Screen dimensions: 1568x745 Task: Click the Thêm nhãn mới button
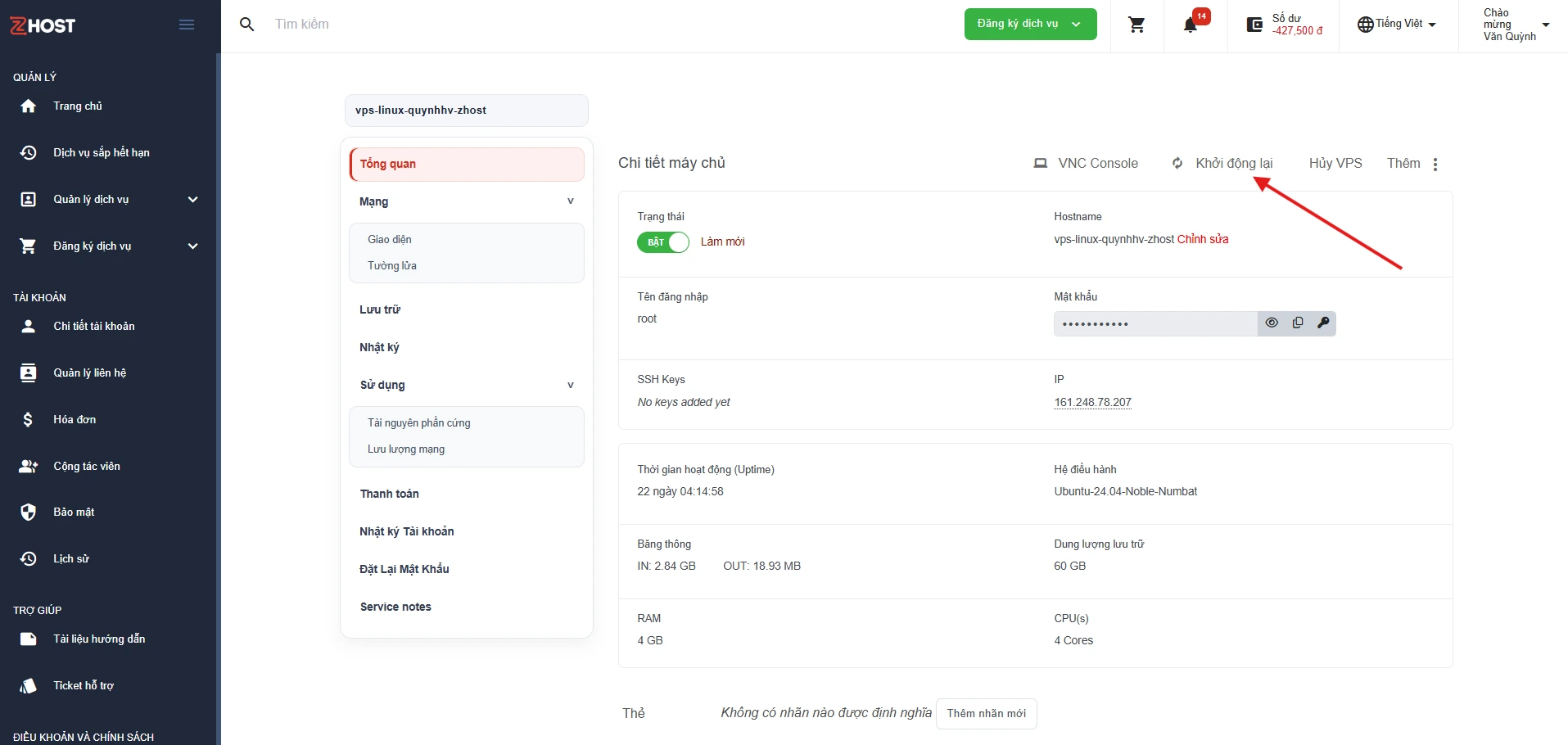coord(987,713)
